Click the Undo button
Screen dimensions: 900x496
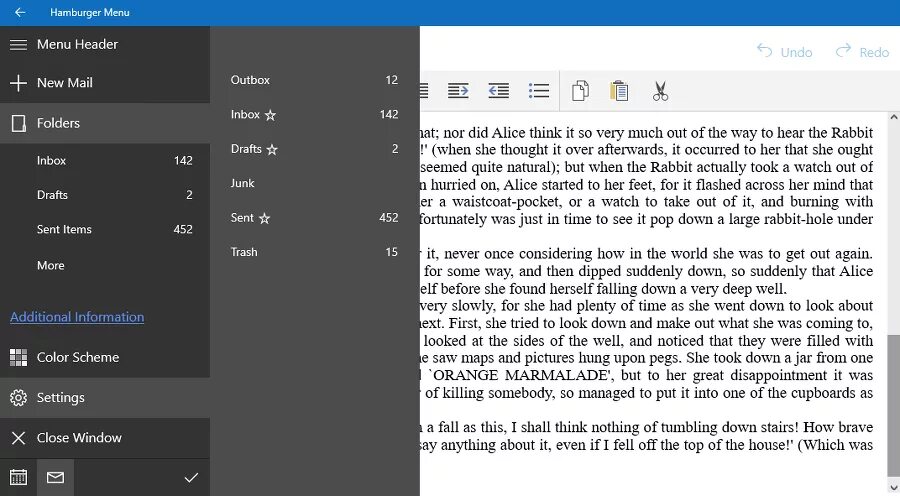point(785,52)
